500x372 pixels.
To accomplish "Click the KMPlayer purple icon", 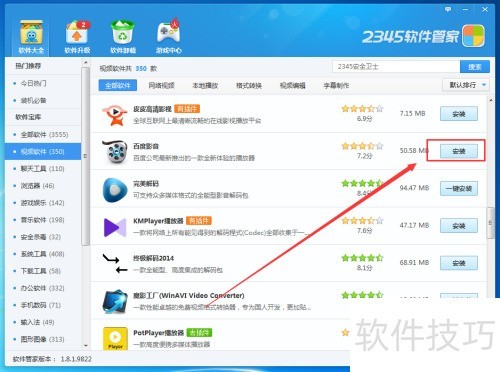I will (x=115, y=227).
